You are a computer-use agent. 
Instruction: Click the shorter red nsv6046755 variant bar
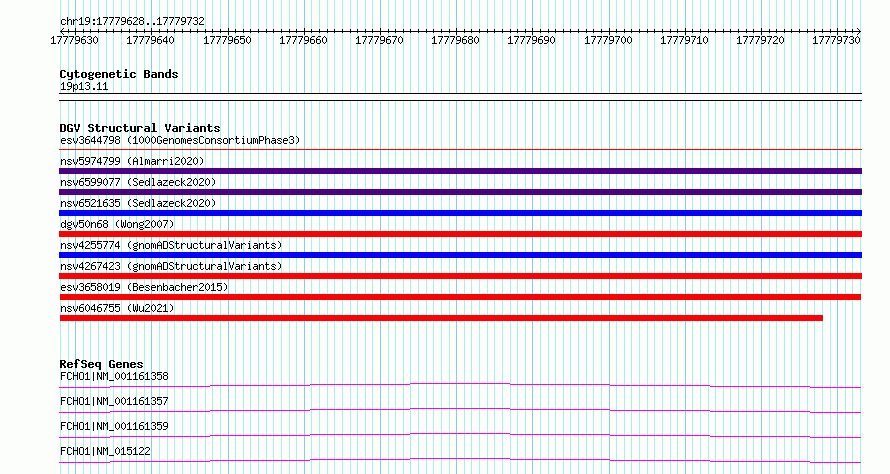coord(441,318)
